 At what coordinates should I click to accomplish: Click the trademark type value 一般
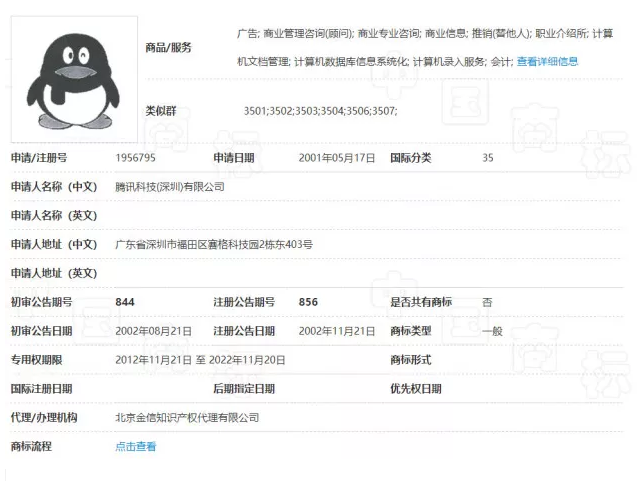492,331
